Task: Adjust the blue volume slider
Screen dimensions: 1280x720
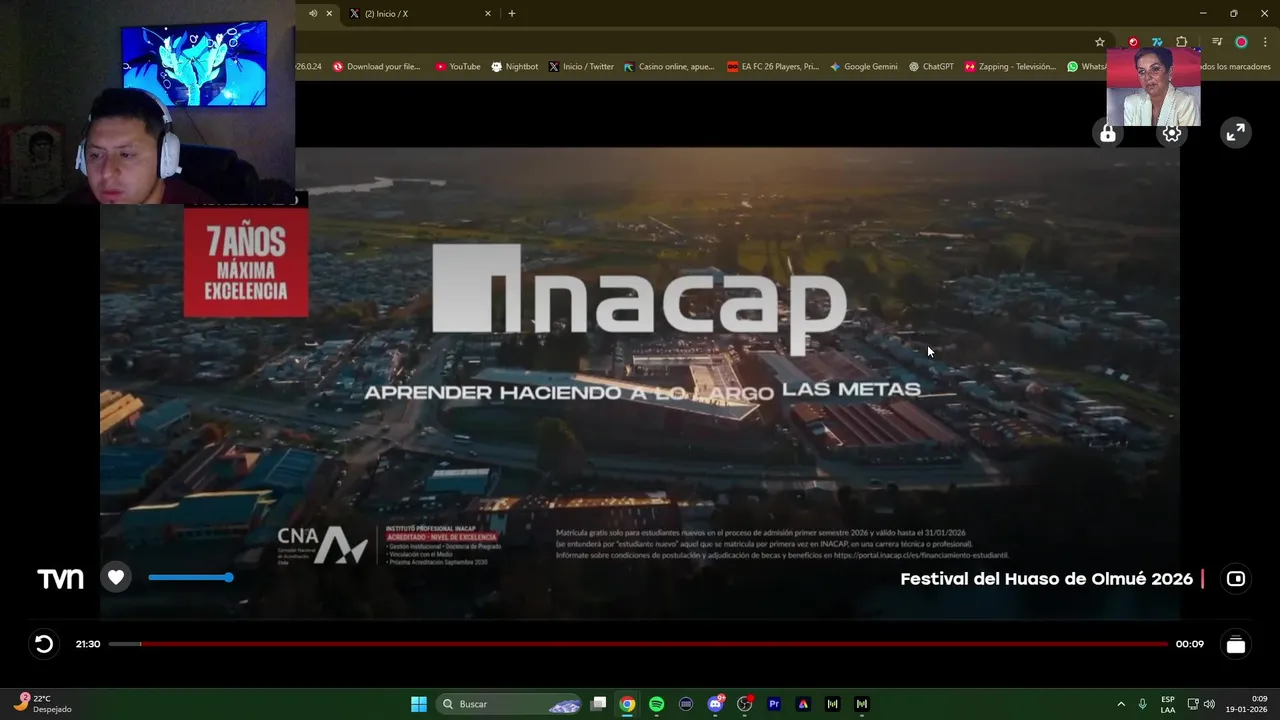Action: coord(190,577)
